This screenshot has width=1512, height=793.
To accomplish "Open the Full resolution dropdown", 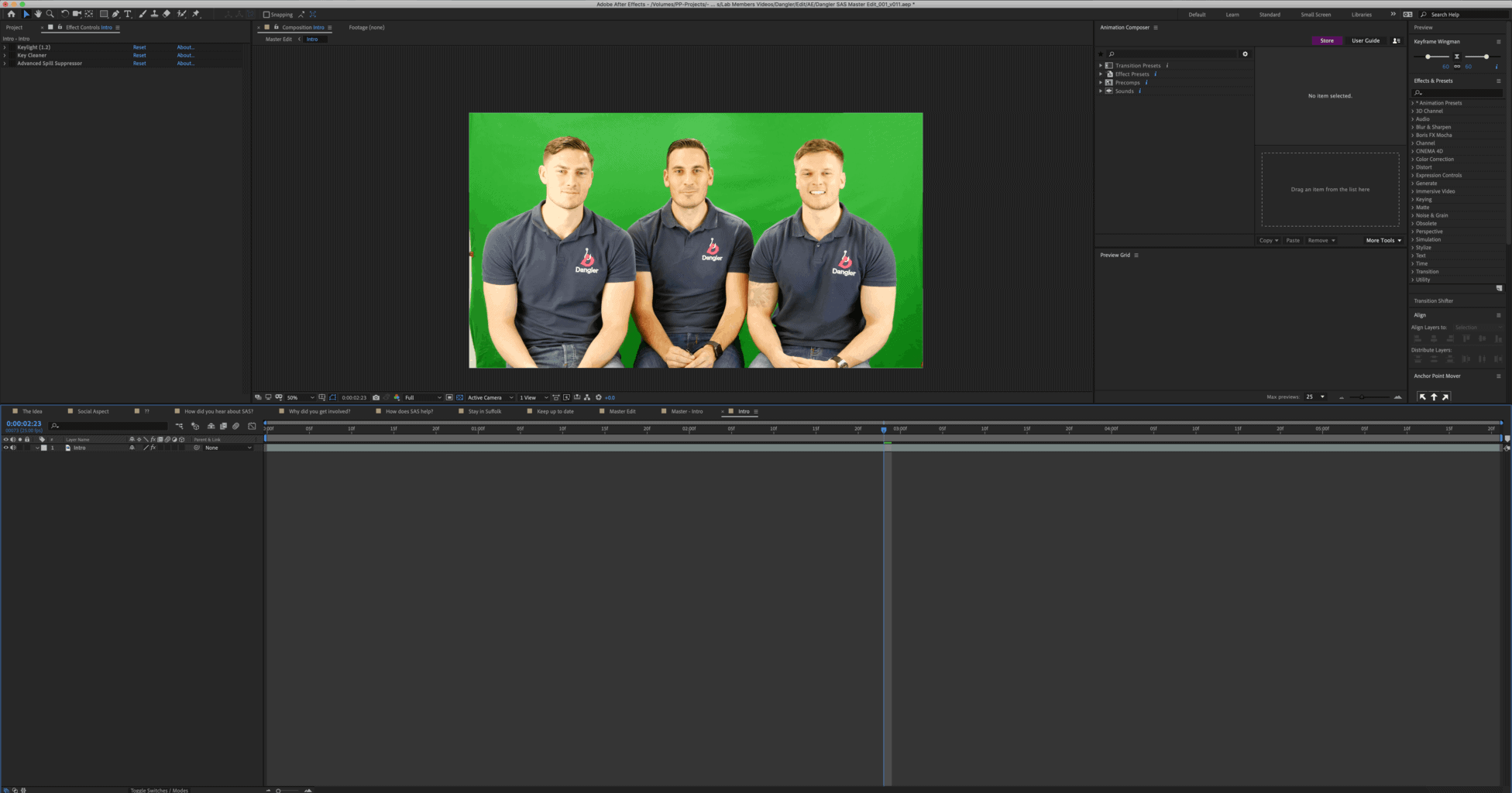I will [x=422, y=397].
